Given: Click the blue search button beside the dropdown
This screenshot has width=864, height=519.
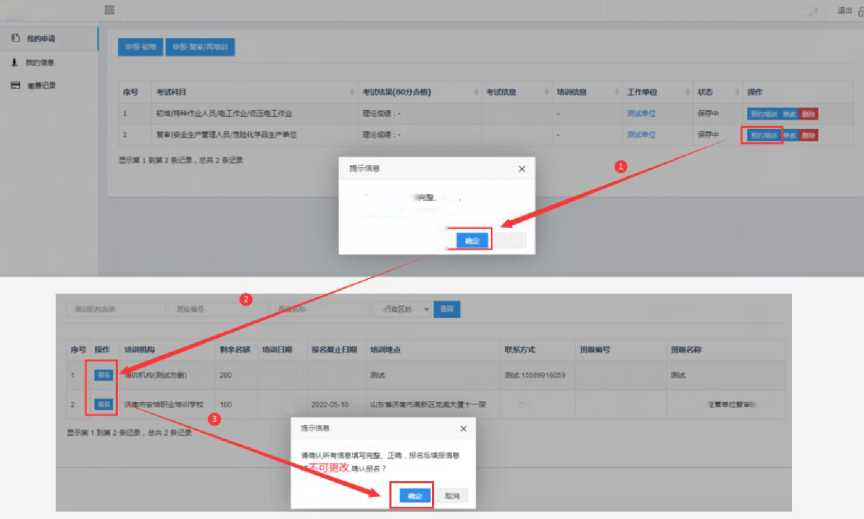Looking at the screenshot, I should [x=447, y=309].
